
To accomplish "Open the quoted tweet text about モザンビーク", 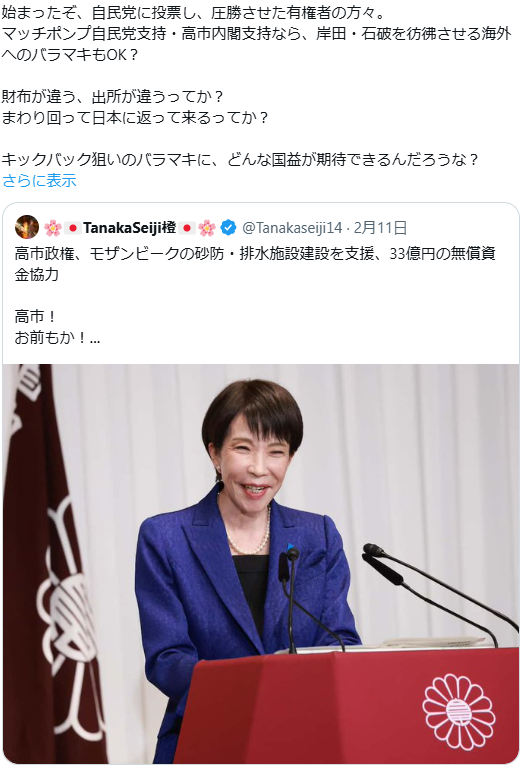I will pos(255,264).
